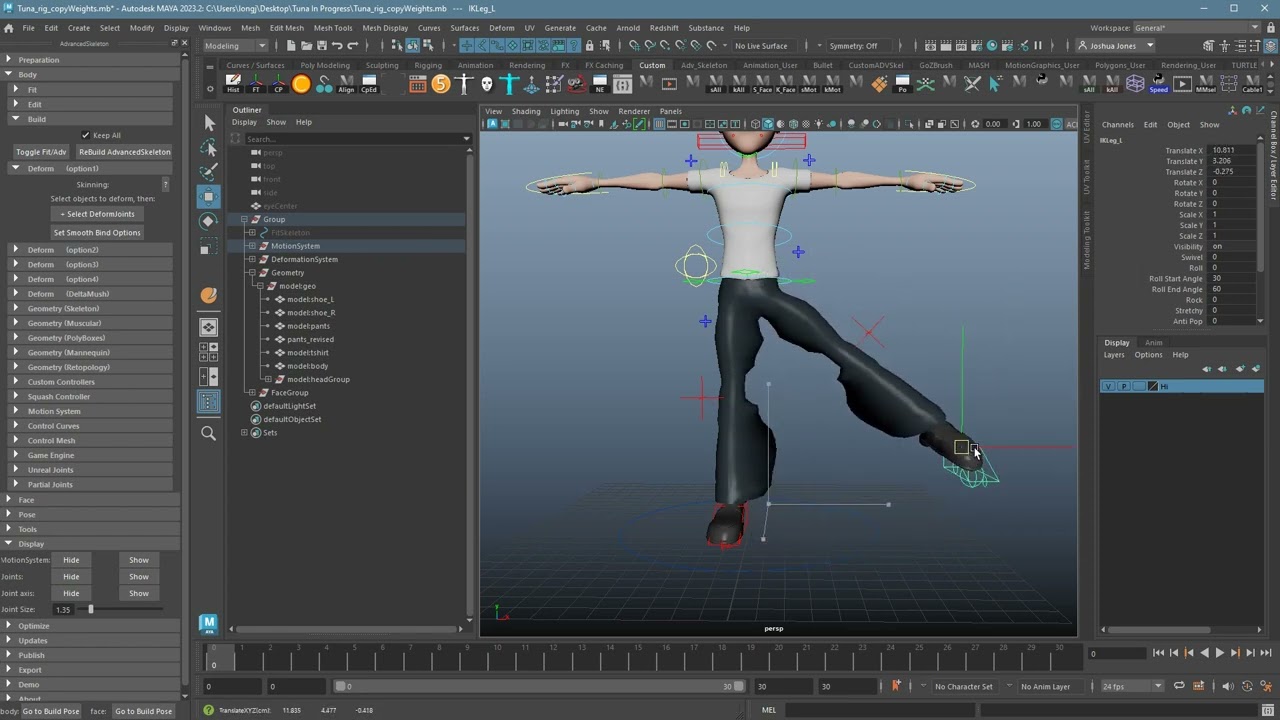
Task: Hide the MotionSystem display
Action: (x=71, y=560)
